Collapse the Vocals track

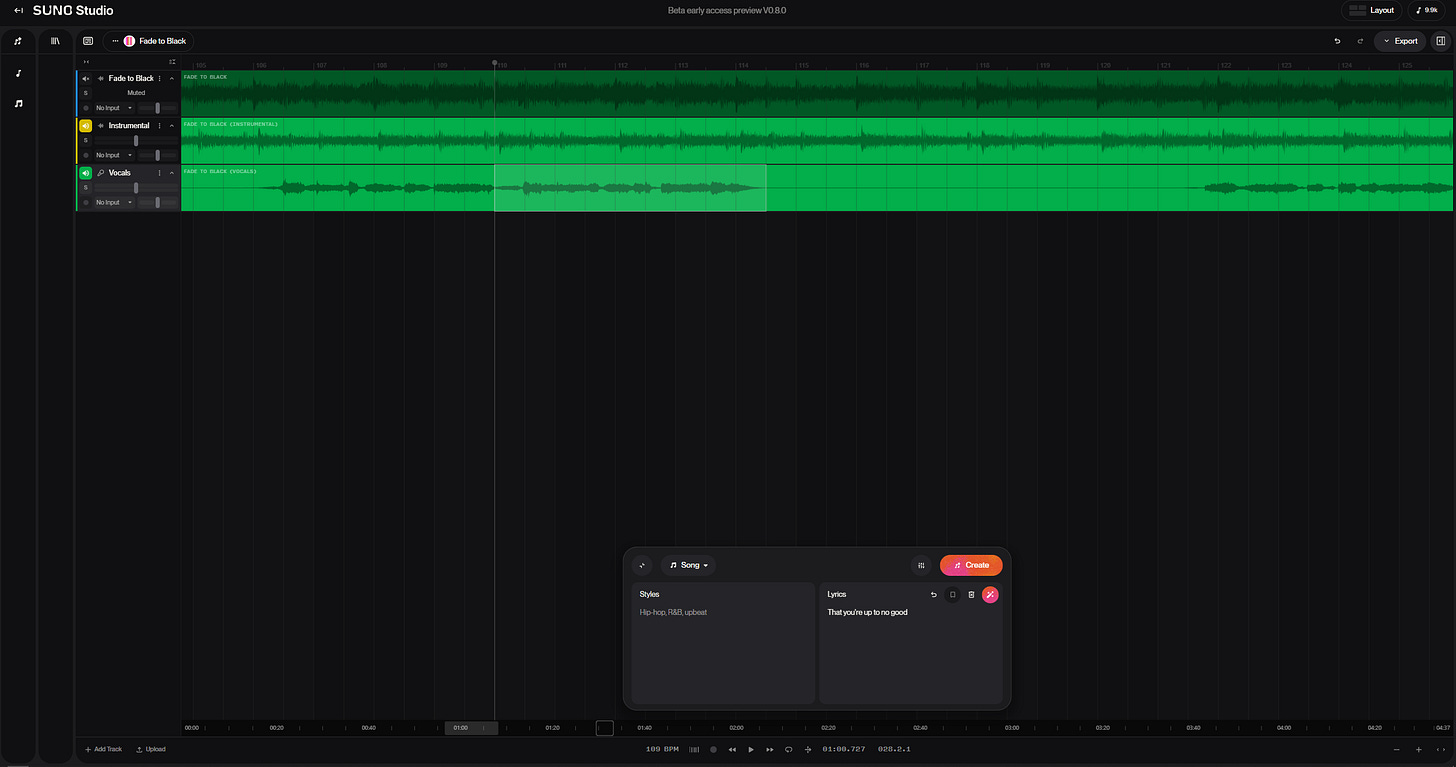click(x=172, y=173)
